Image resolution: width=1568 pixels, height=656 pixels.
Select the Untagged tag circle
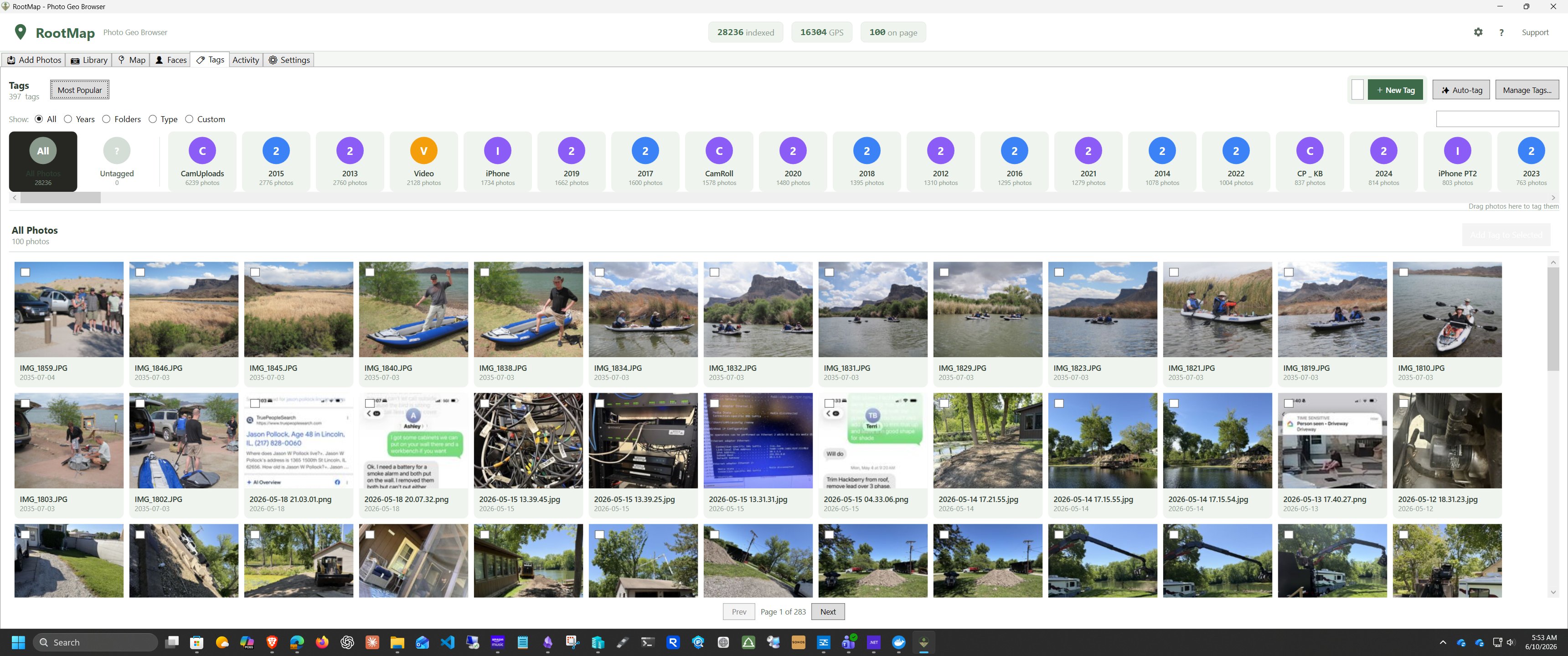point(117,150)
